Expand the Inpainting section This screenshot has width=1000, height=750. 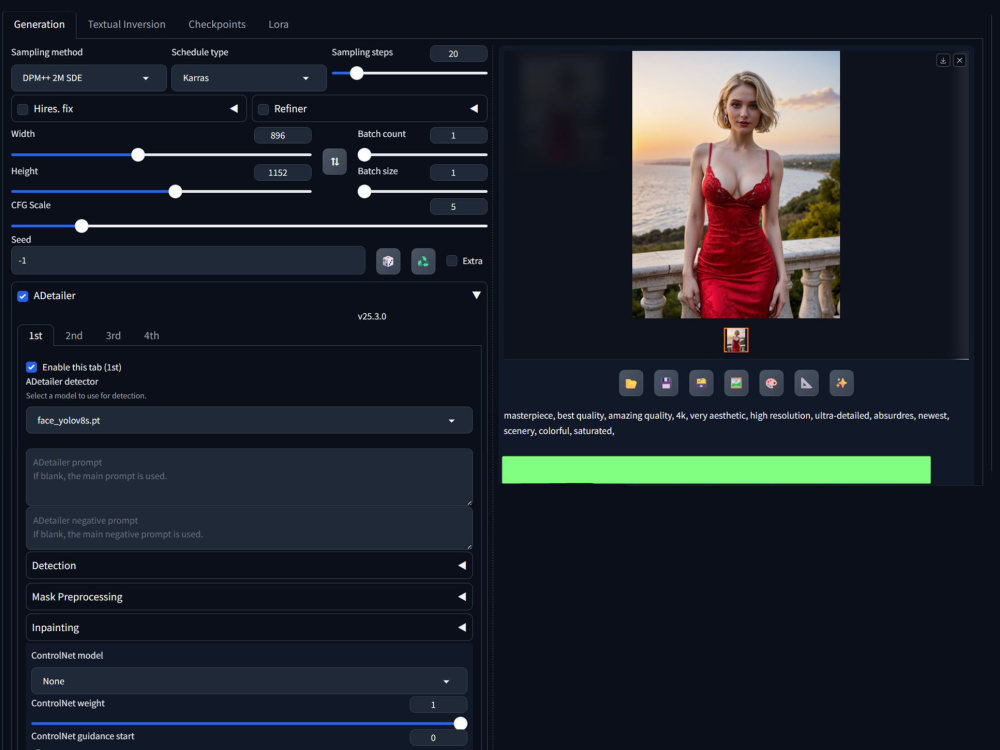(249, 628)
